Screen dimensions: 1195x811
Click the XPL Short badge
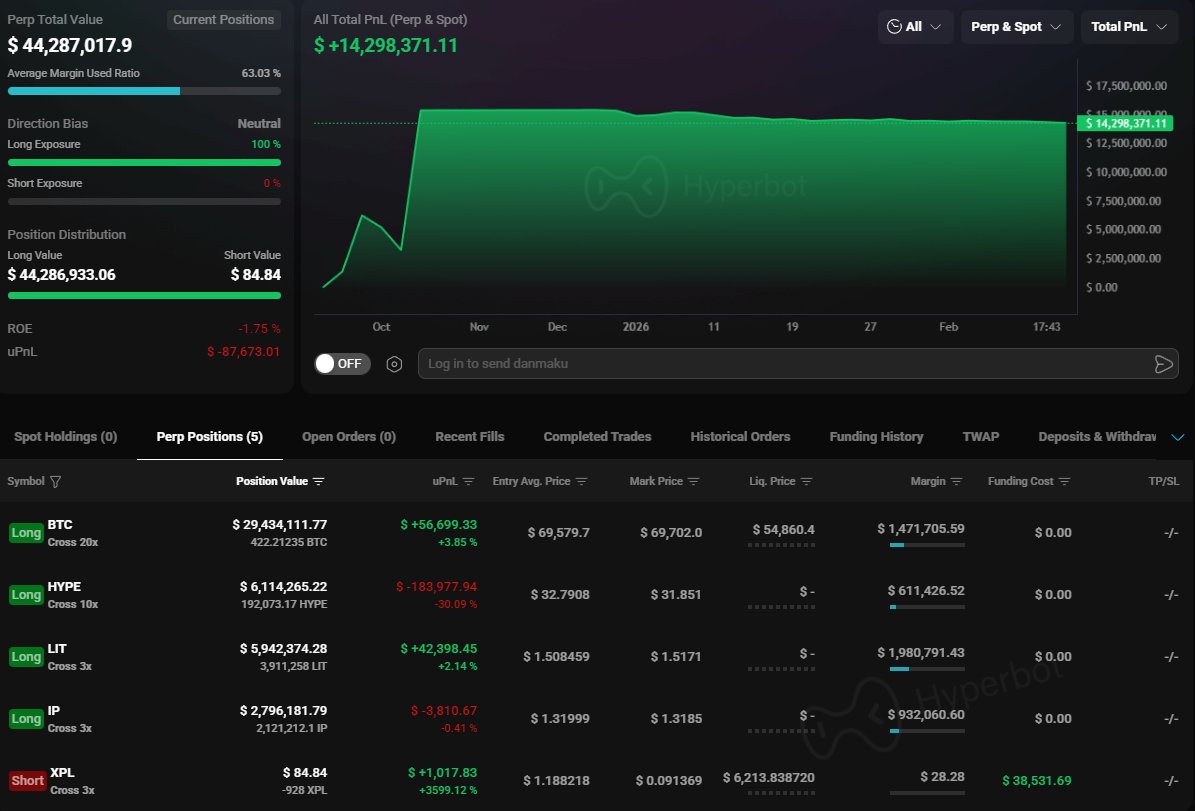[27, 781]
